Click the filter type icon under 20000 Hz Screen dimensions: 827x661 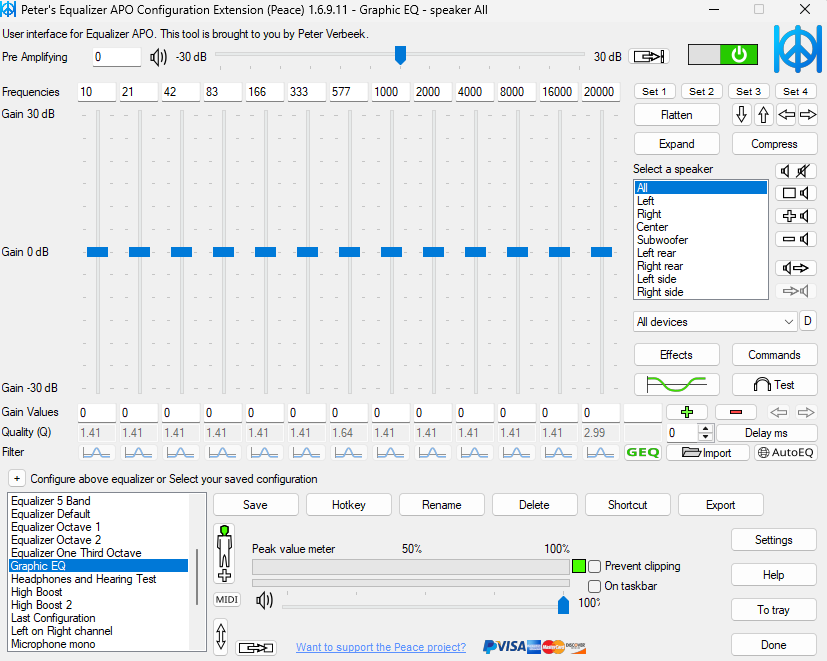click(x=600, y=453)
